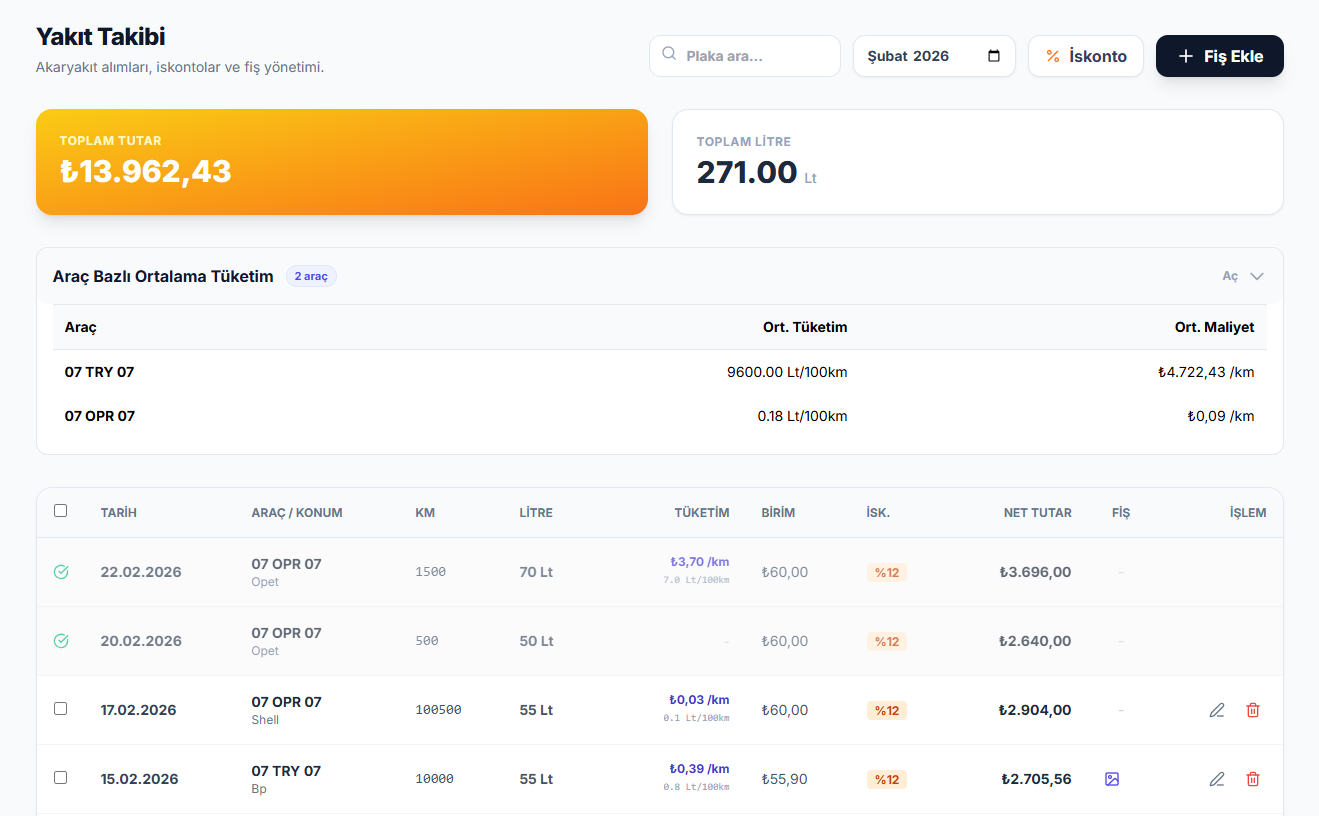The width and height of the screenshot is (1319, 816).
Task: Edit the 15.02.2026 Bp fuel entry
Action: tap(1216, 779)
